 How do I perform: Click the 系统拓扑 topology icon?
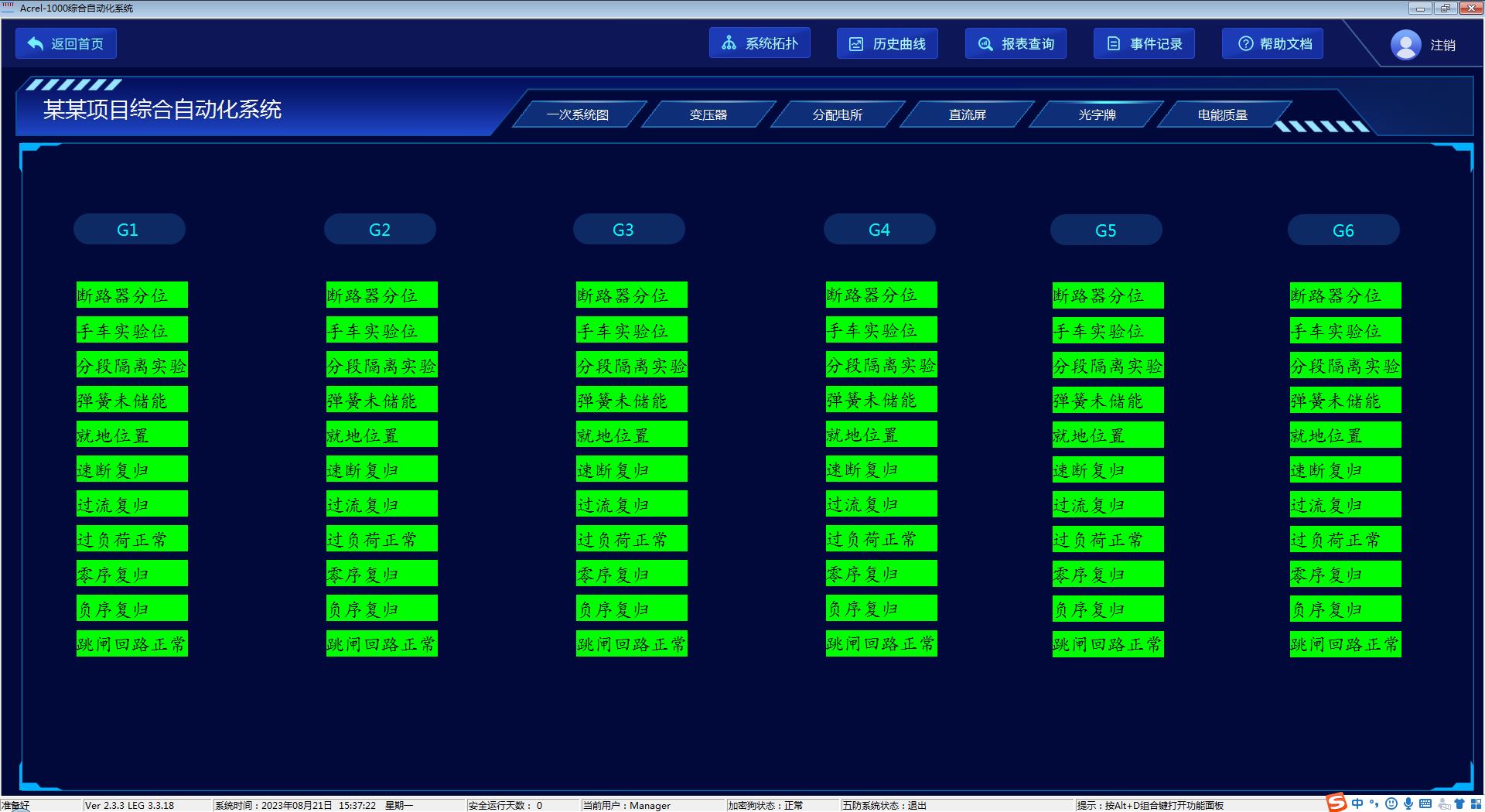pyautogui.click(x=729, y=43)
